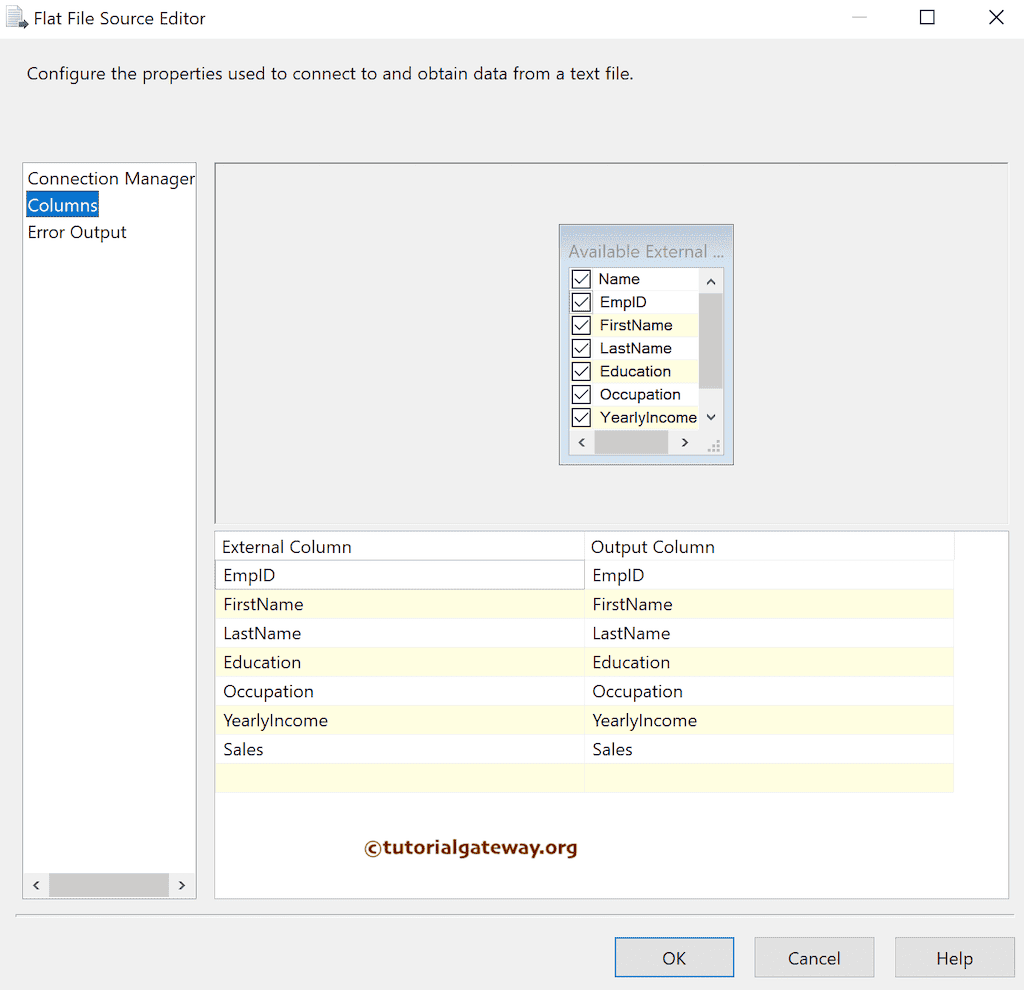Viewport: 1024px width, 990px height.
Task: Uncheck the YearlyIncome checkbox
Action: click(x=581, y=417)
